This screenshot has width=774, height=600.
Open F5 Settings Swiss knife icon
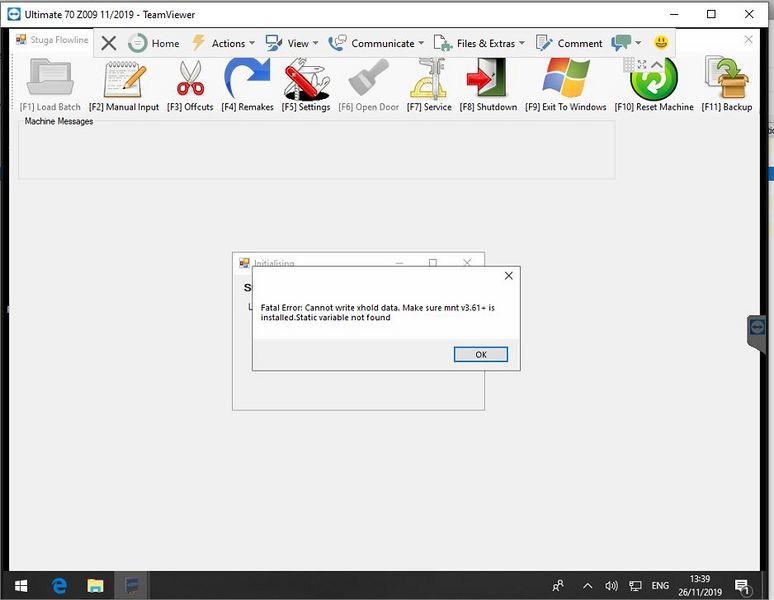[x=306, y=78]
